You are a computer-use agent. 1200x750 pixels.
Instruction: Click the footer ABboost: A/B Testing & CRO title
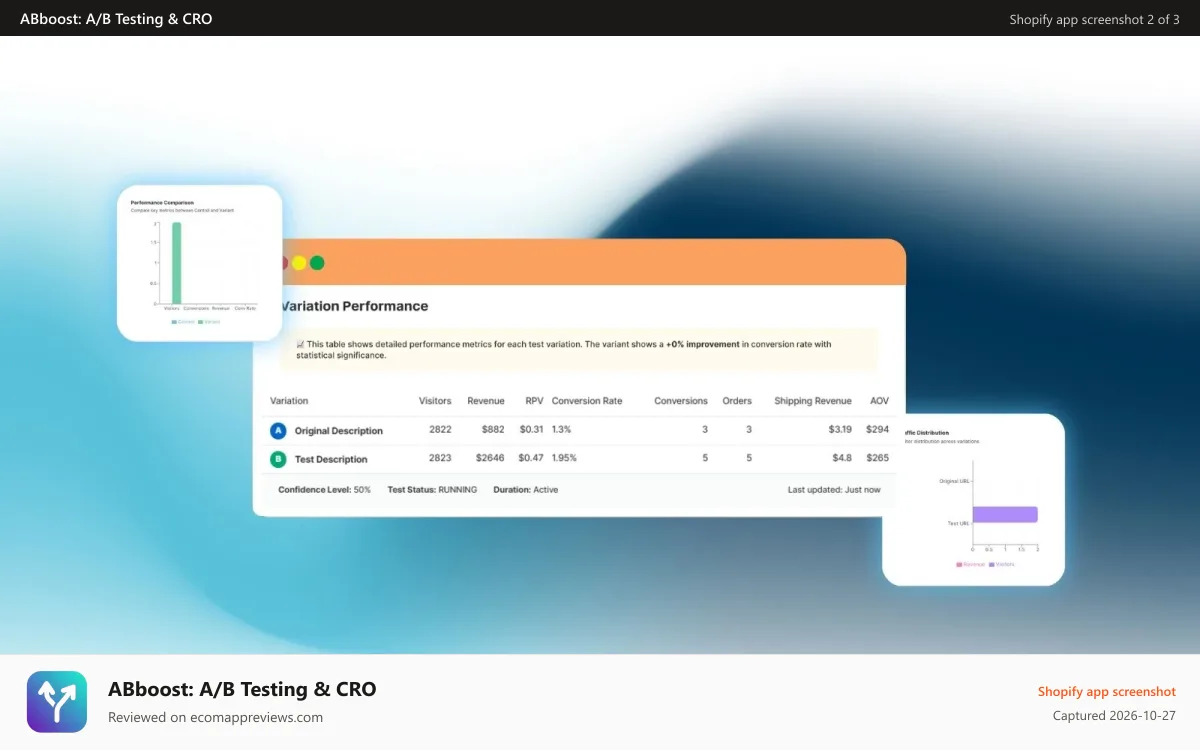click(x=242, y=689)
